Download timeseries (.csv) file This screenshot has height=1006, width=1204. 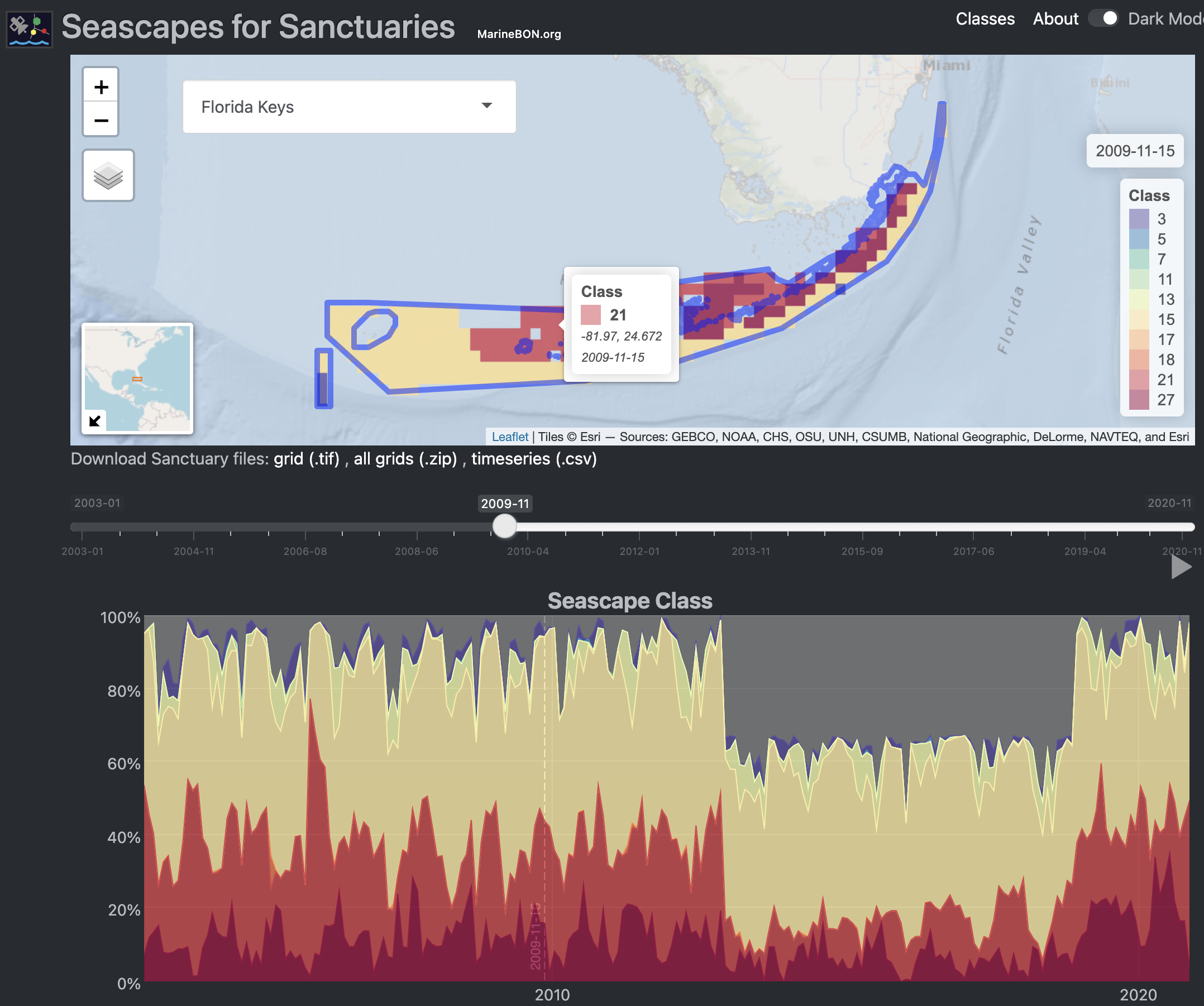[533, 458]
